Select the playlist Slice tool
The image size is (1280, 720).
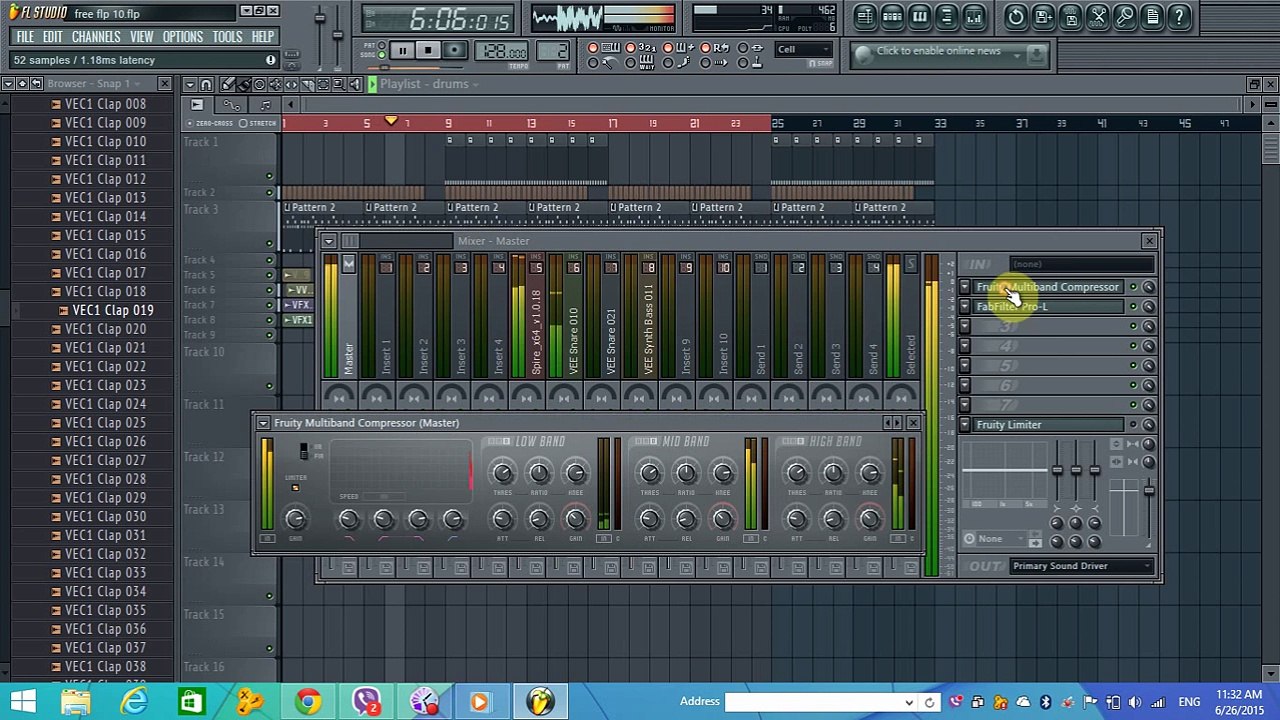coord(307,84)
